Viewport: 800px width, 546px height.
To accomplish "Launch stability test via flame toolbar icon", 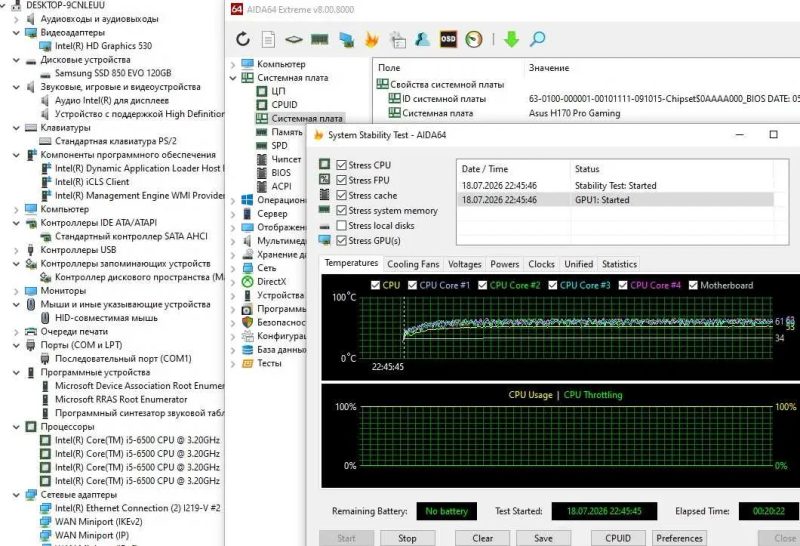I will point(371,39).
